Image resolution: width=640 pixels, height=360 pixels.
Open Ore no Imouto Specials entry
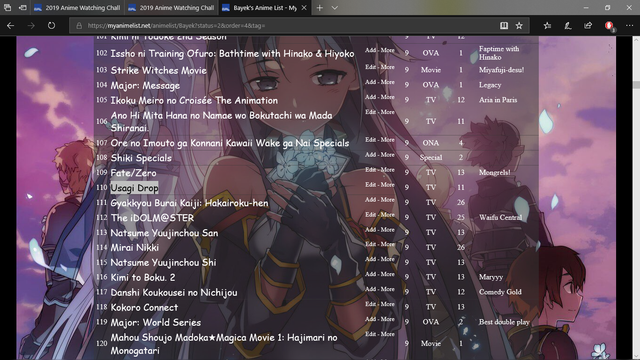(x=230, y=143)
